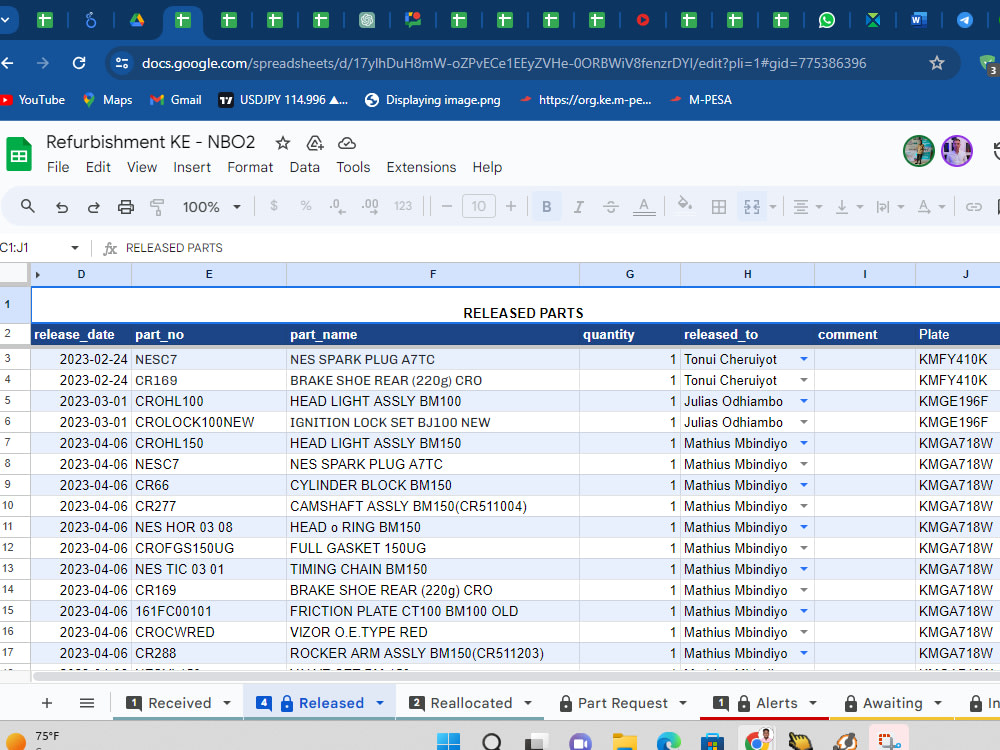
Task: Click the move to folder icon
Action: click(x=315, y=143)
